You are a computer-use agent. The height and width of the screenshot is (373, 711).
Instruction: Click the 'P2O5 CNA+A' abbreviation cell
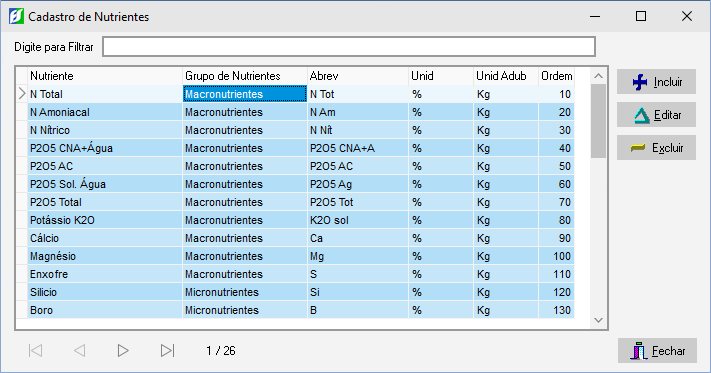[x=358, y=148]
